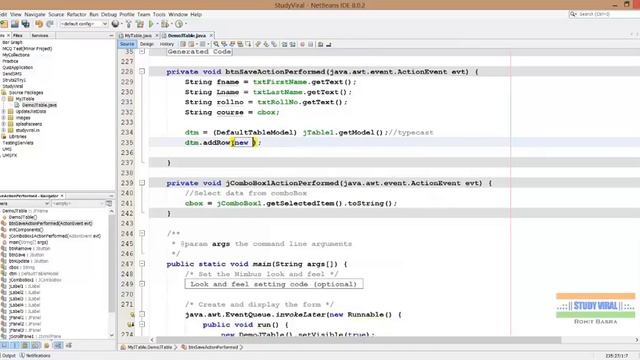Click the Debug Project toolbar icon
This screenshot has height=360, width=640.
coord(165,24)
